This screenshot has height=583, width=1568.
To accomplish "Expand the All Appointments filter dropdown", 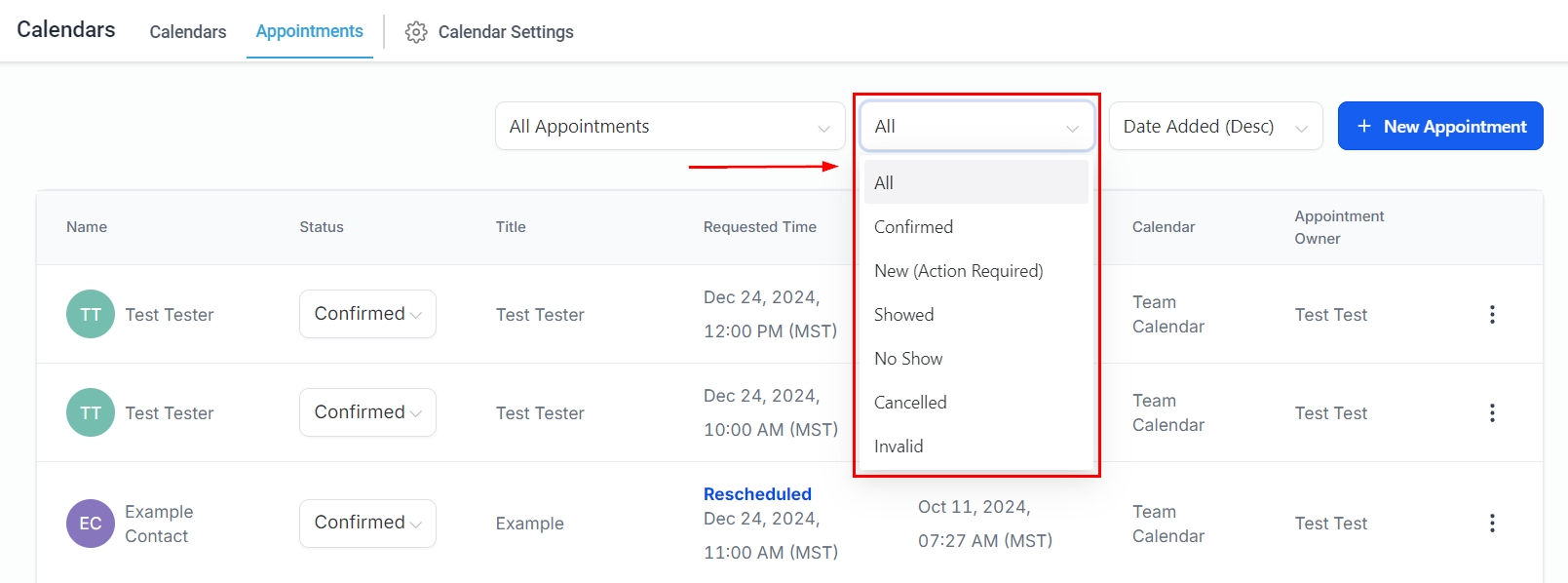I will 669,126.
